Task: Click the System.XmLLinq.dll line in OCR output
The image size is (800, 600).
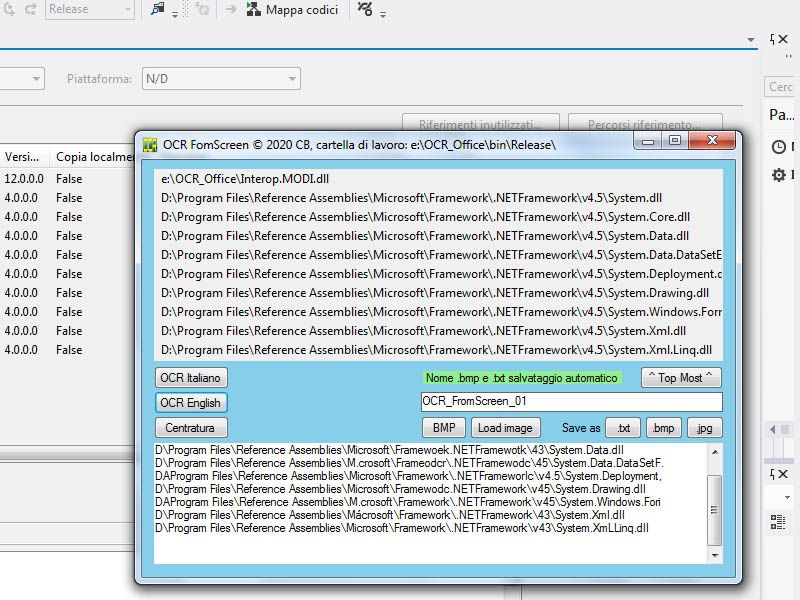Action: click(402, 528)
